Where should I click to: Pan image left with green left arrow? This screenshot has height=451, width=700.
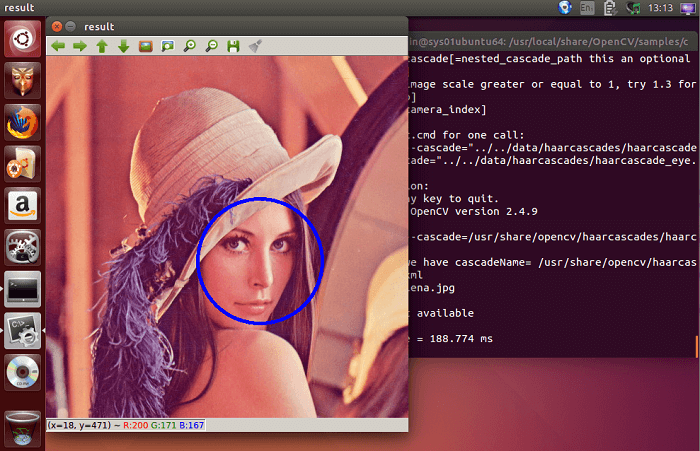tap(58, 46)
